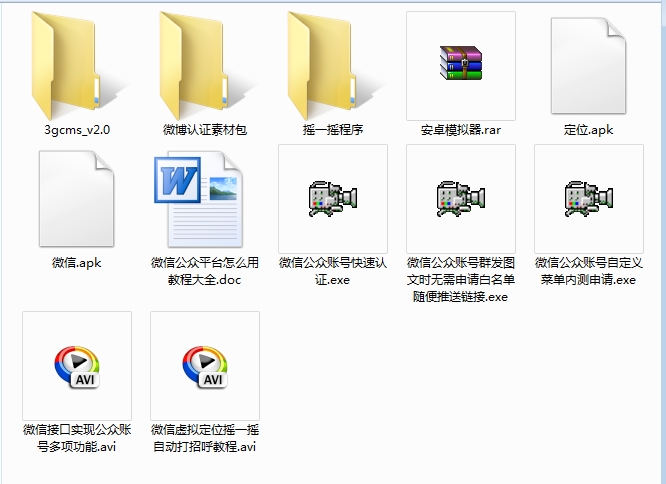666x484 pixels.
Task: Select AVI icon of 微信虚拟定位摇一摇 tutorial
Action: (x=205, y=367)
